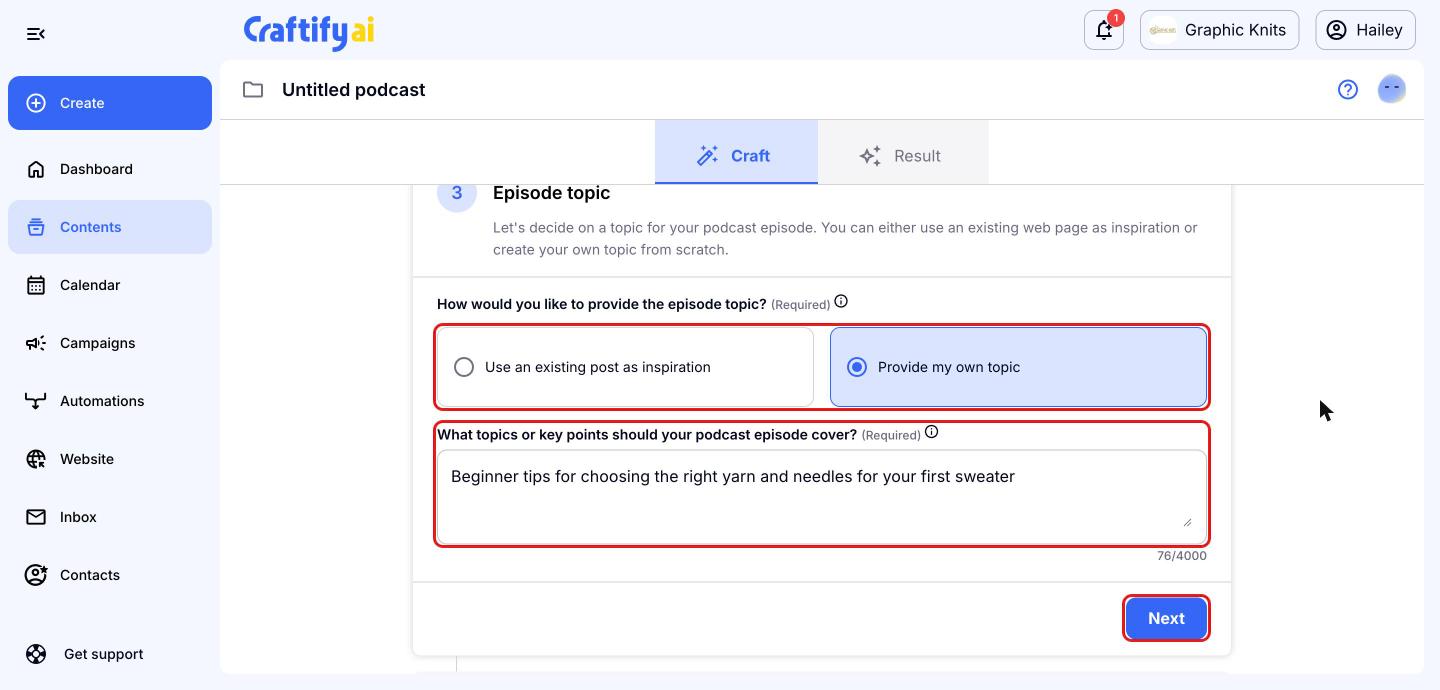Viewport: 1440px width, 690px height.
Task: Click the 76/4000 character counter
Action: point(1182,556)
